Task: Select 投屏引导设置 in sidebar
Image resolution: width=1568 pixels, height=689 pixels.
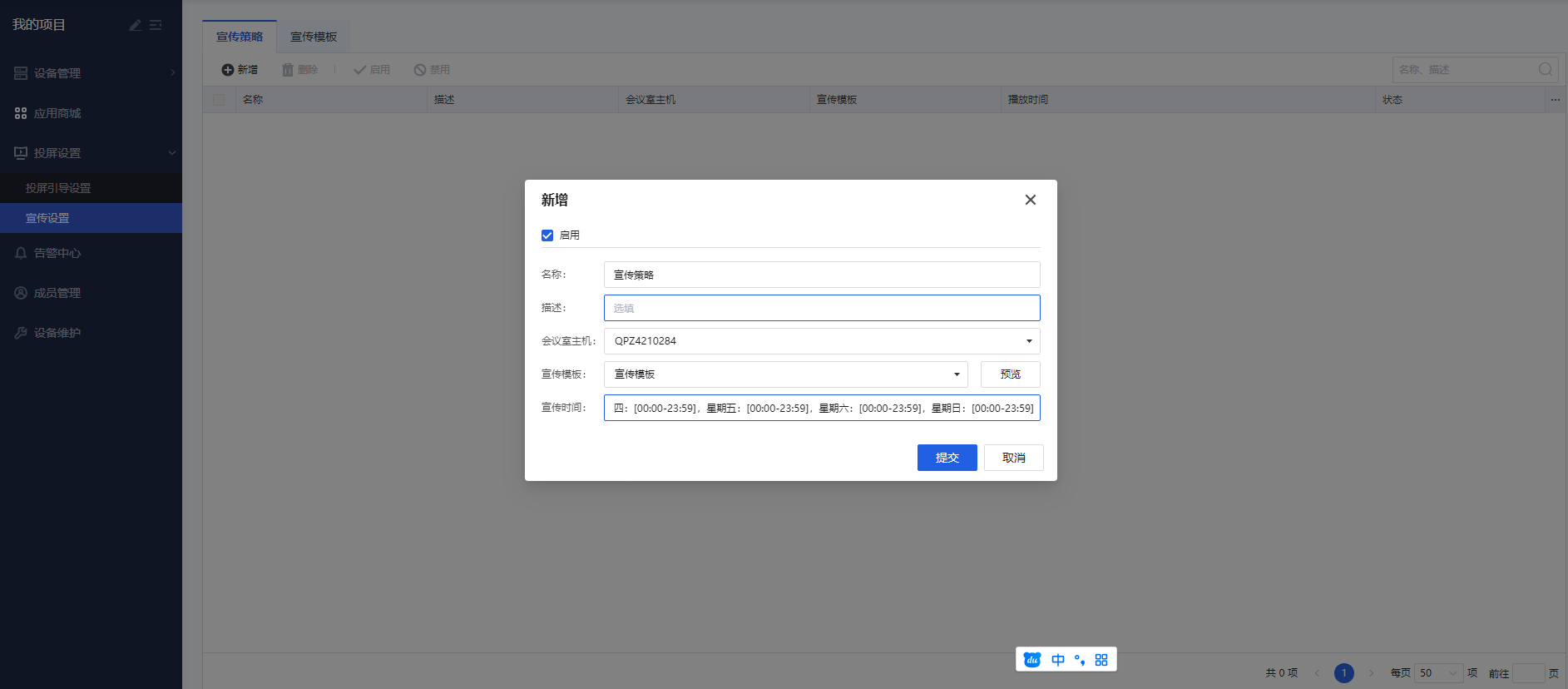Action: pos(58,188)
